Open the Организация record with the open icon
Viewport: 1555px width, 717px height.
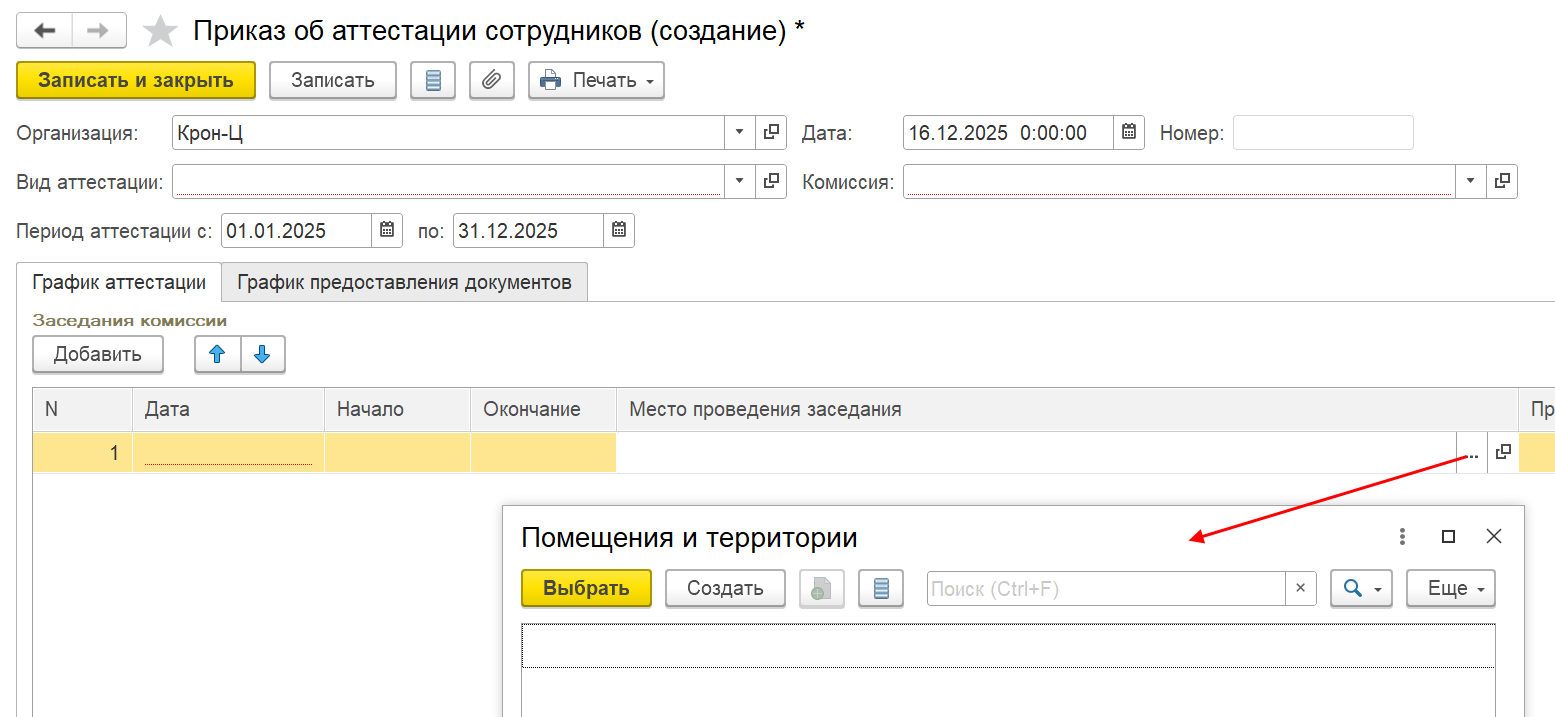pos(771,133)
